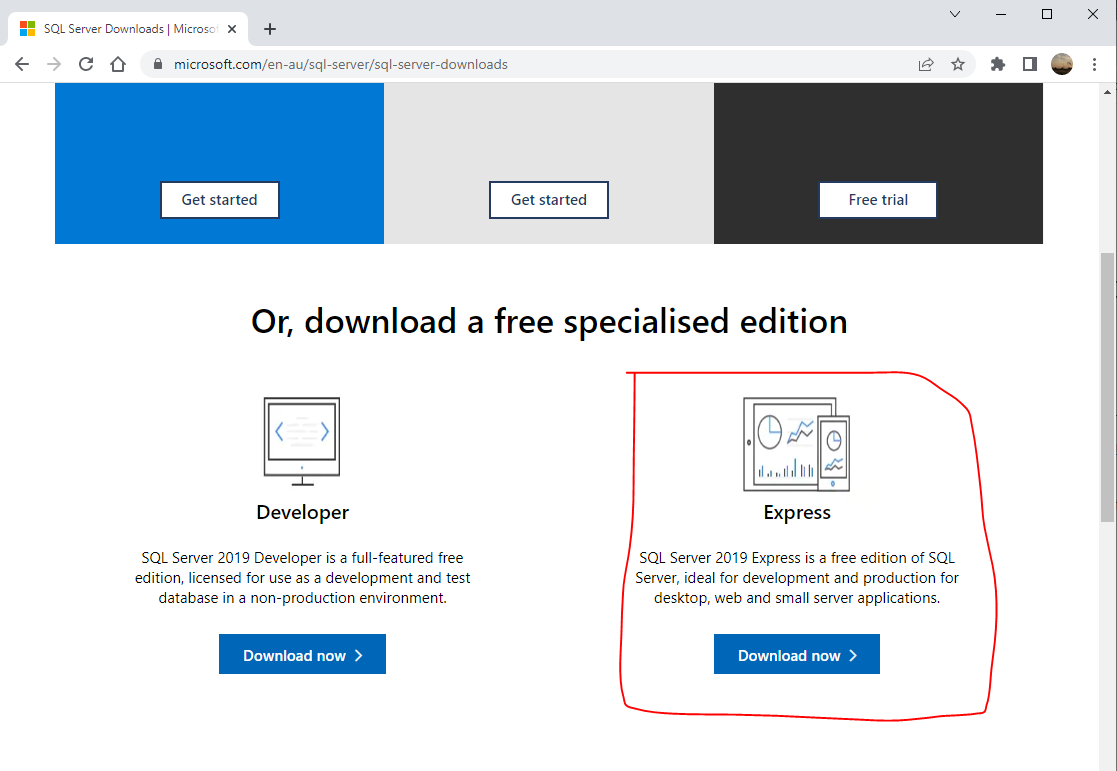
Task: Open the Chrome profile avatar
Action: tap(1061, 64)
